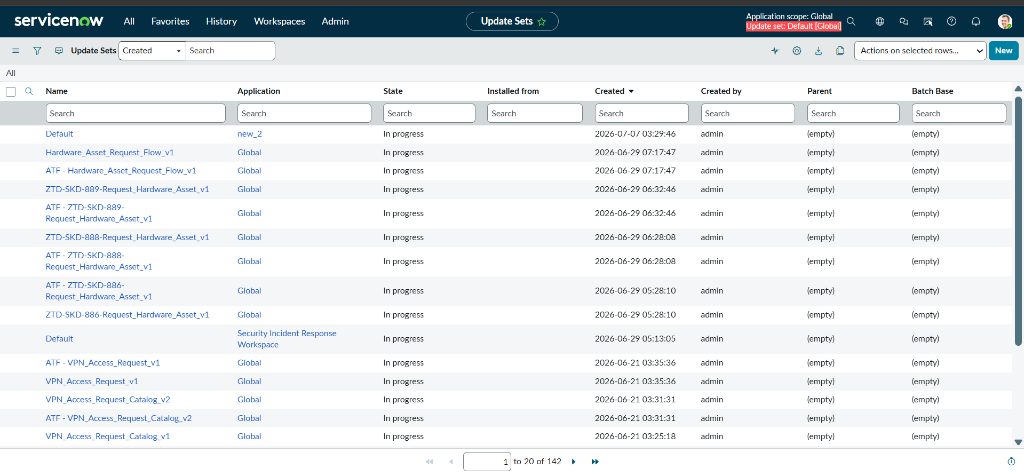Open the list personalize gear icon

click(797, 50)
